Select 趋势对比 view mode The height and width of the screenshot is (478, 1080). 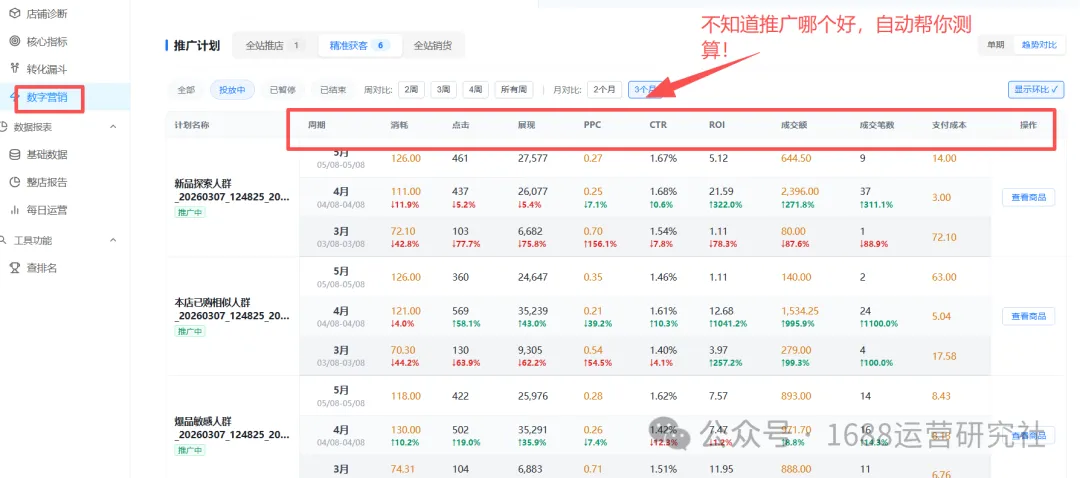[1039, 45]
